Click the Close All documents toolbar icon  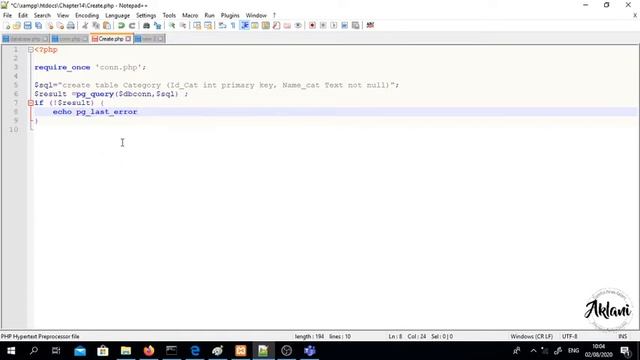(60, 26)
